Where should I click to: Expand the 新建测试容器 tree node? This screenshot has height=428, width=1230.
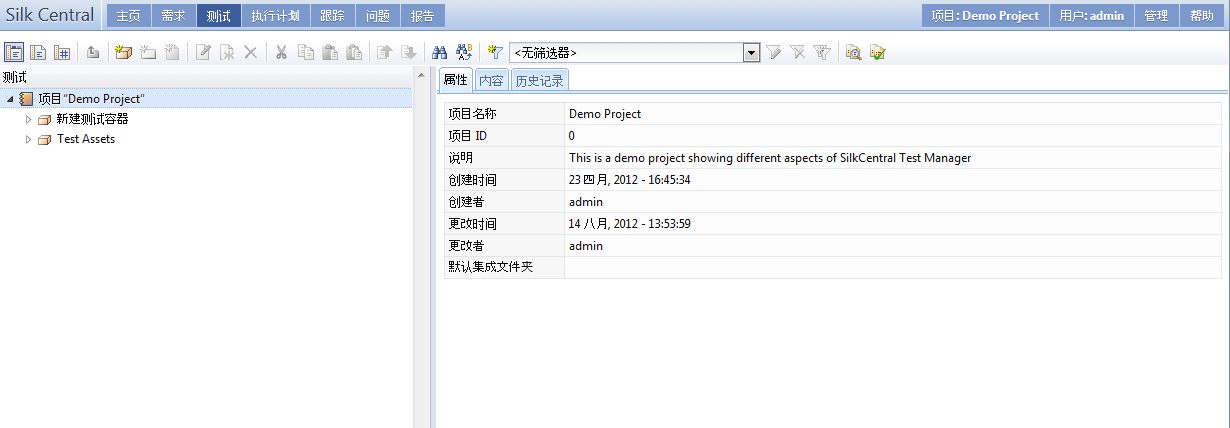pos(29,119)
